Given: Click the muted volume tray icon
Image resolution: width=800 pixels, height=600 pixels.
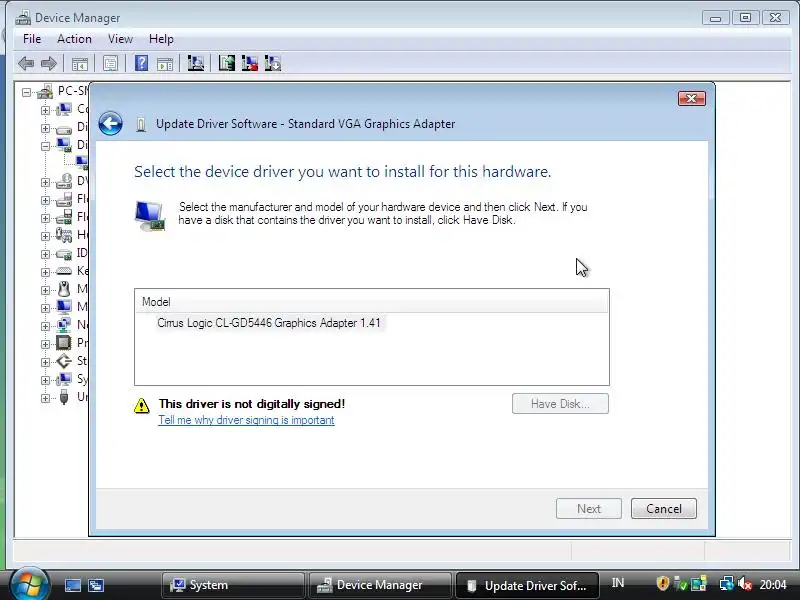Looking at the screenshot, I should tap(745, 584).
